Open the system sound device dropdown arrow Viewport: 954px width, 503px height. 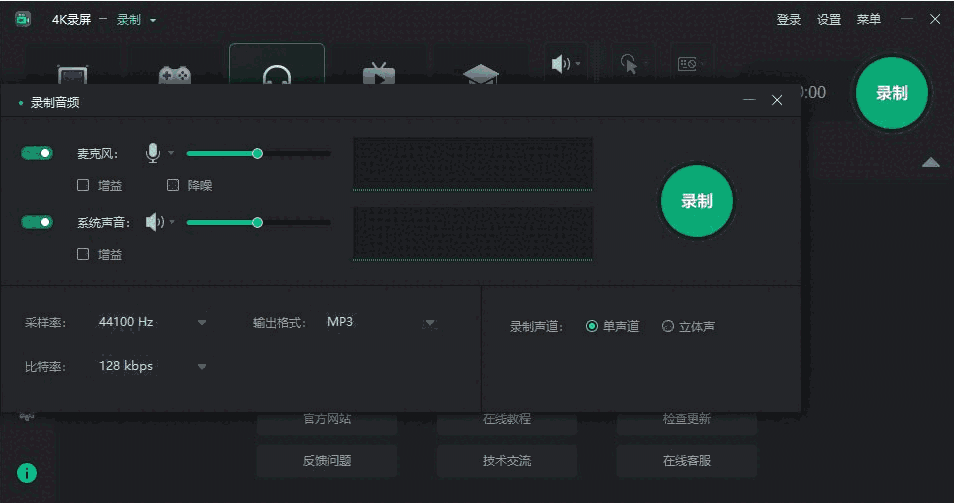tap(172, 222)
